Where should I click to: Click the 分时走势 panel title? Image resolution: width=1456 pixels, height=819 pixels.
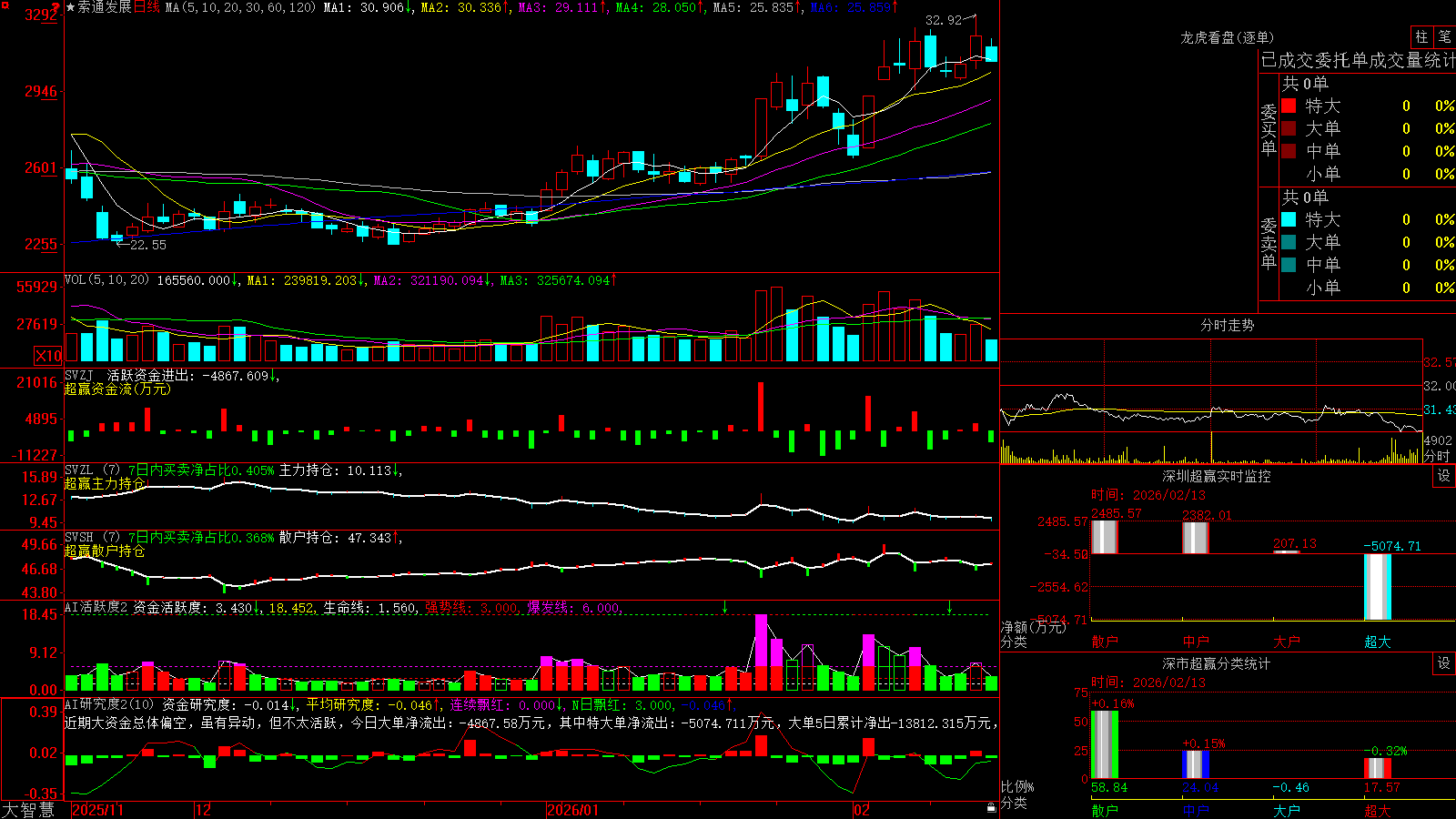pos(1227,325)
